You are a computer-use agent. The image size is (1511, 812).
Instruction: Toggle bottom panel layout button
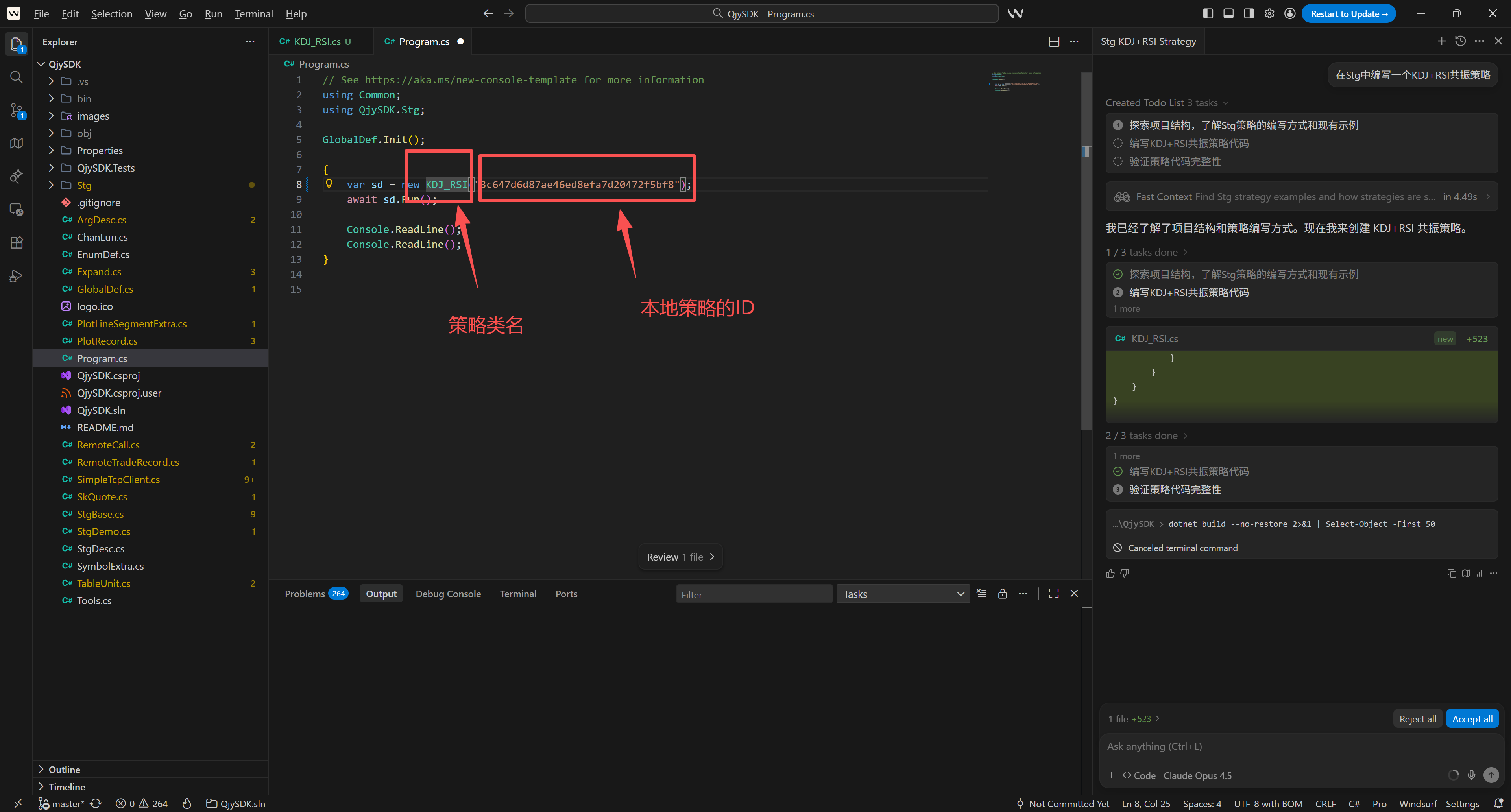click(x=1228, y=13)
